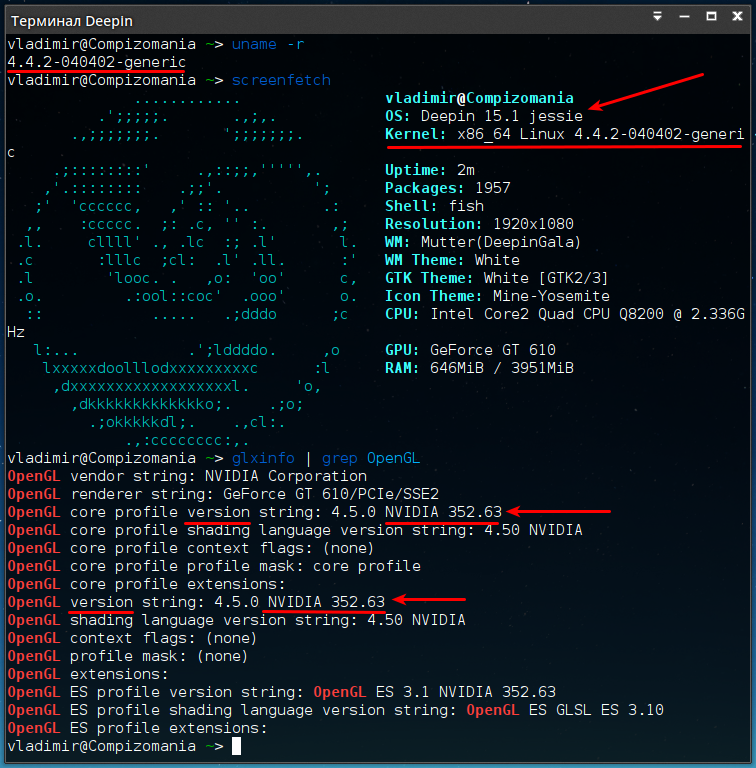
Task: Click 'WM Theme: White' line
Action: (x=452, y=260)
